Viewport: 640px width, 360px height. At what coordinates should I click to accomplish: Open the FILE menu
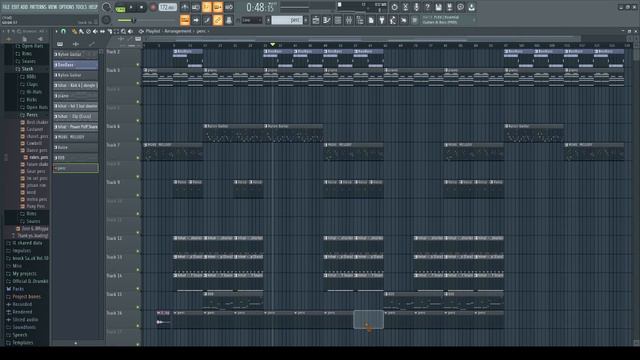6,7
